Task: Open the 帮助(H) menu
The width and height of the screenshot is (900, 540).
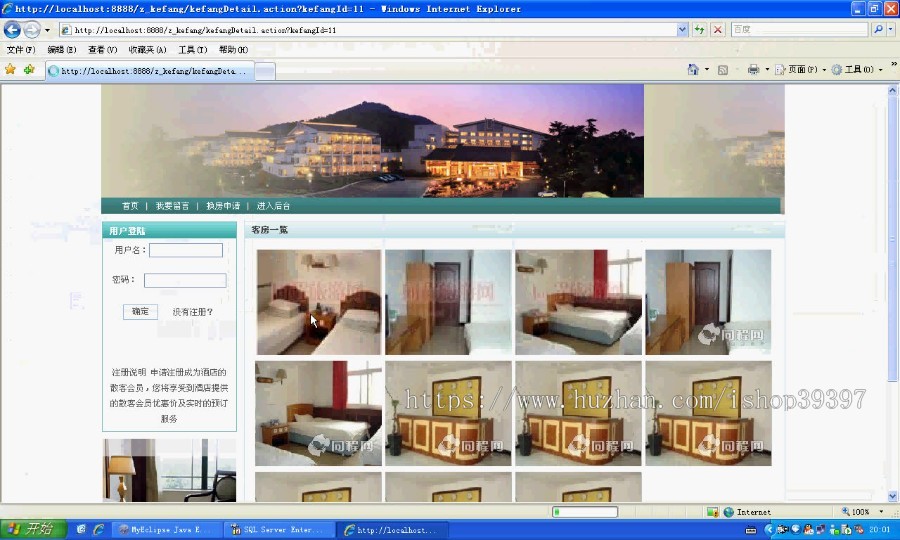Action: [233, 50]
